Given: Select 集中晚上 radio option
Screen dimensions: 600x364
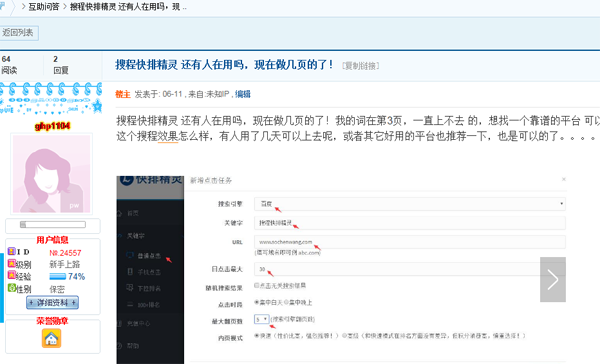Looking at the screenshot, I should 287,302.
